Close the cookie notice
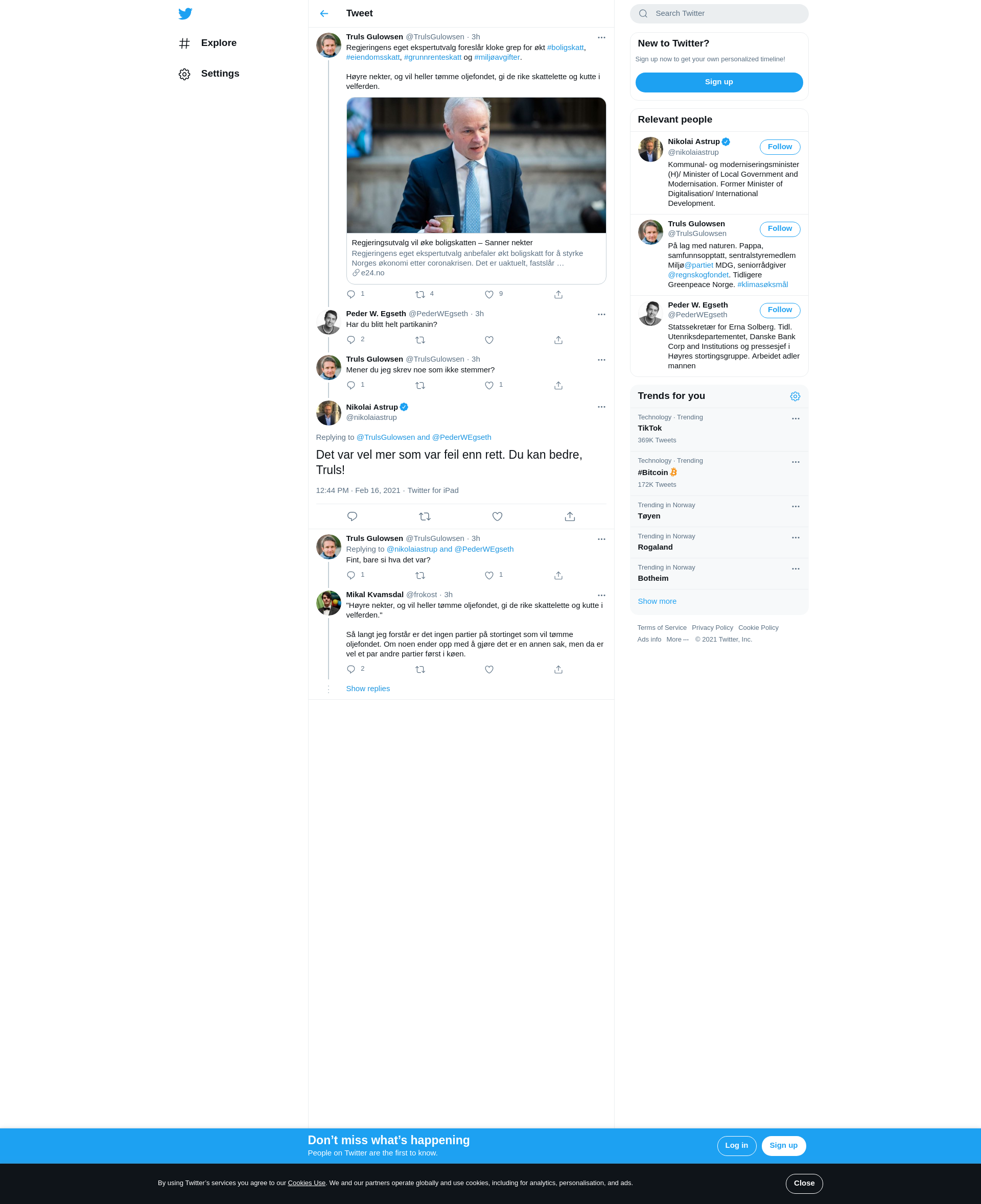Screen dimensions: 981x1204 point(804,1183)
